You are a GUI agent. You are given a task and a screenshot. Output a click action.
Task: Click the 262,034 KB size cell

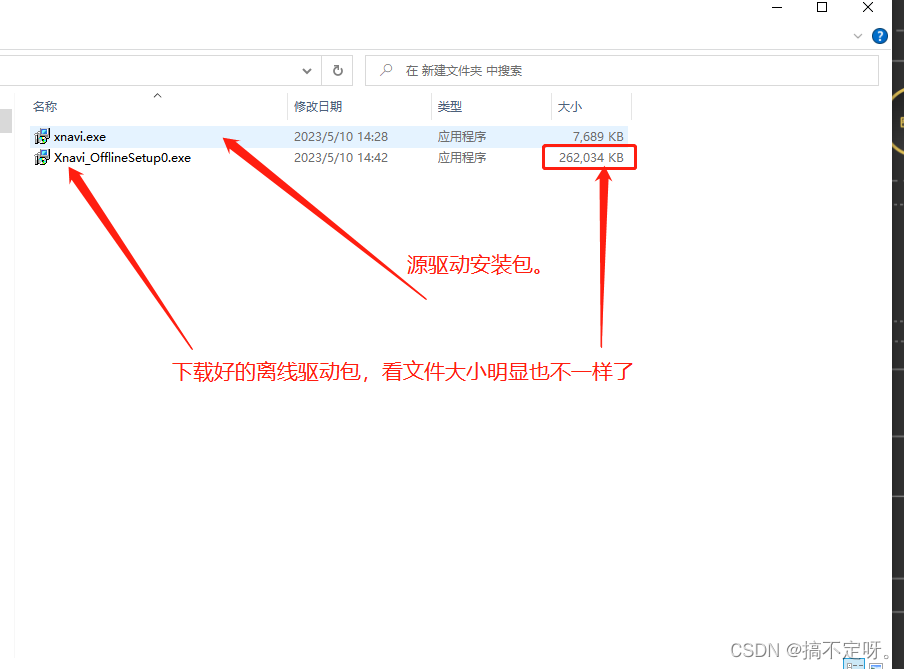pos(591,157)
